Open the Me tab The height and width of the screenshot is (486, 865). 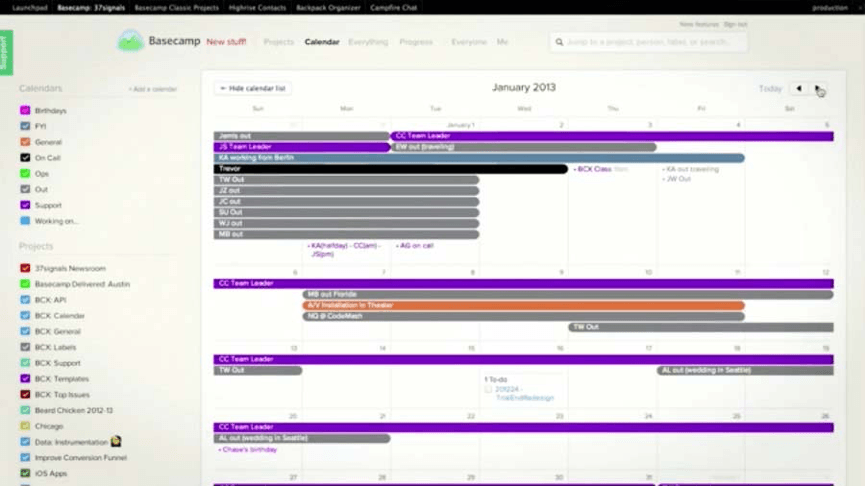point(502,42)
